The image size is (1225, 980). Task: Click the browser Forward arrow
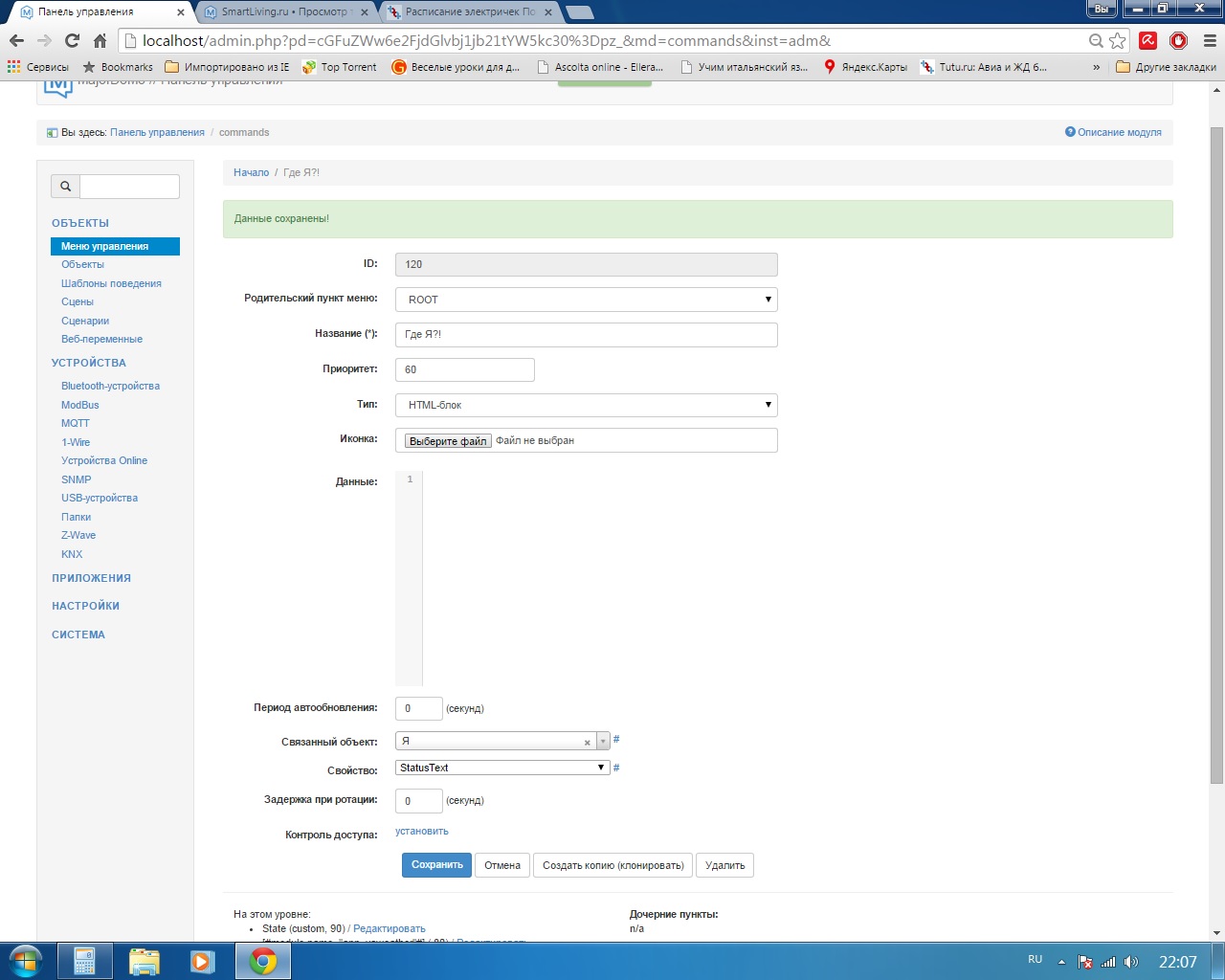coord(44,40)
